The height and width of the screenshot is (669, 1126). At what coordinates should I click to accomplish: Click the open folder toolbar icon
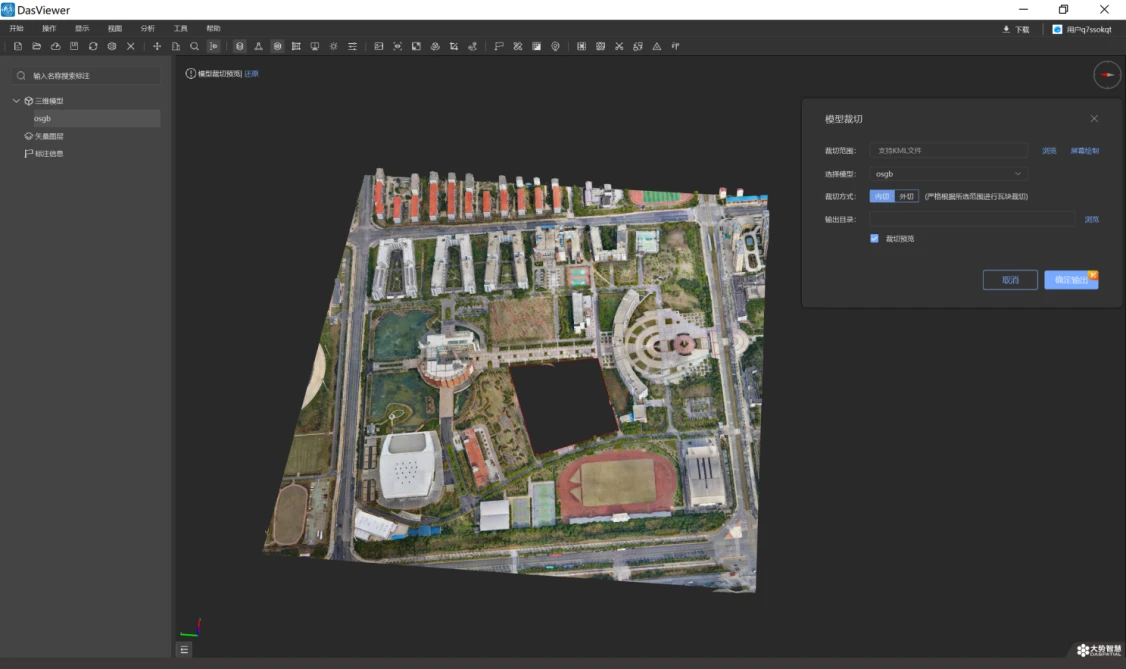pos(36,46)
